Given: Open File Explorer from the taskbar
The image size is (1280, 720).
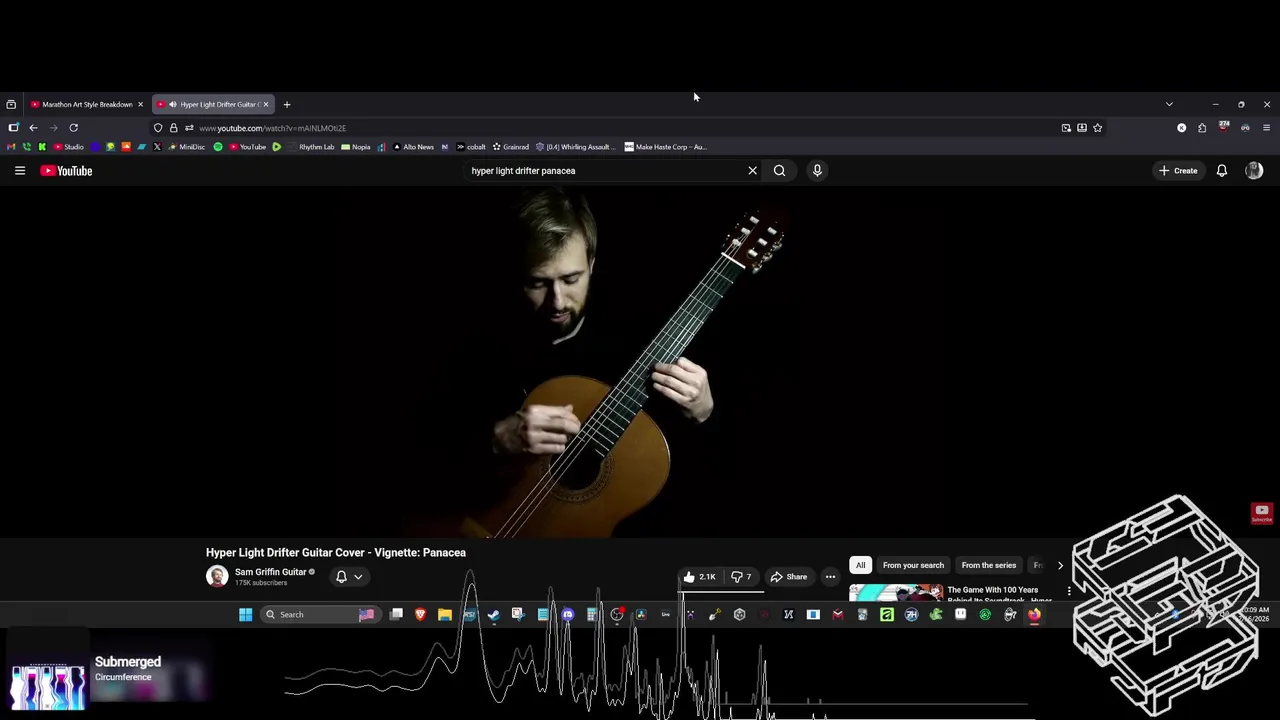Looking at the screenshot, I should tap(445, 614).
